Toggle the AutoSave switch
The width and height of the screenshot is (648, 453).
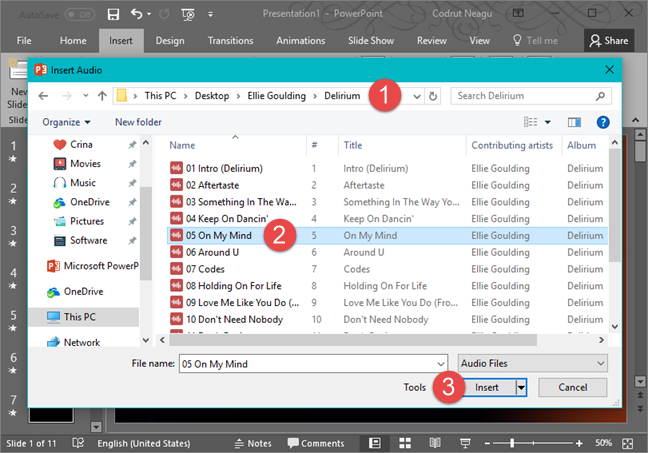[80, 14]
